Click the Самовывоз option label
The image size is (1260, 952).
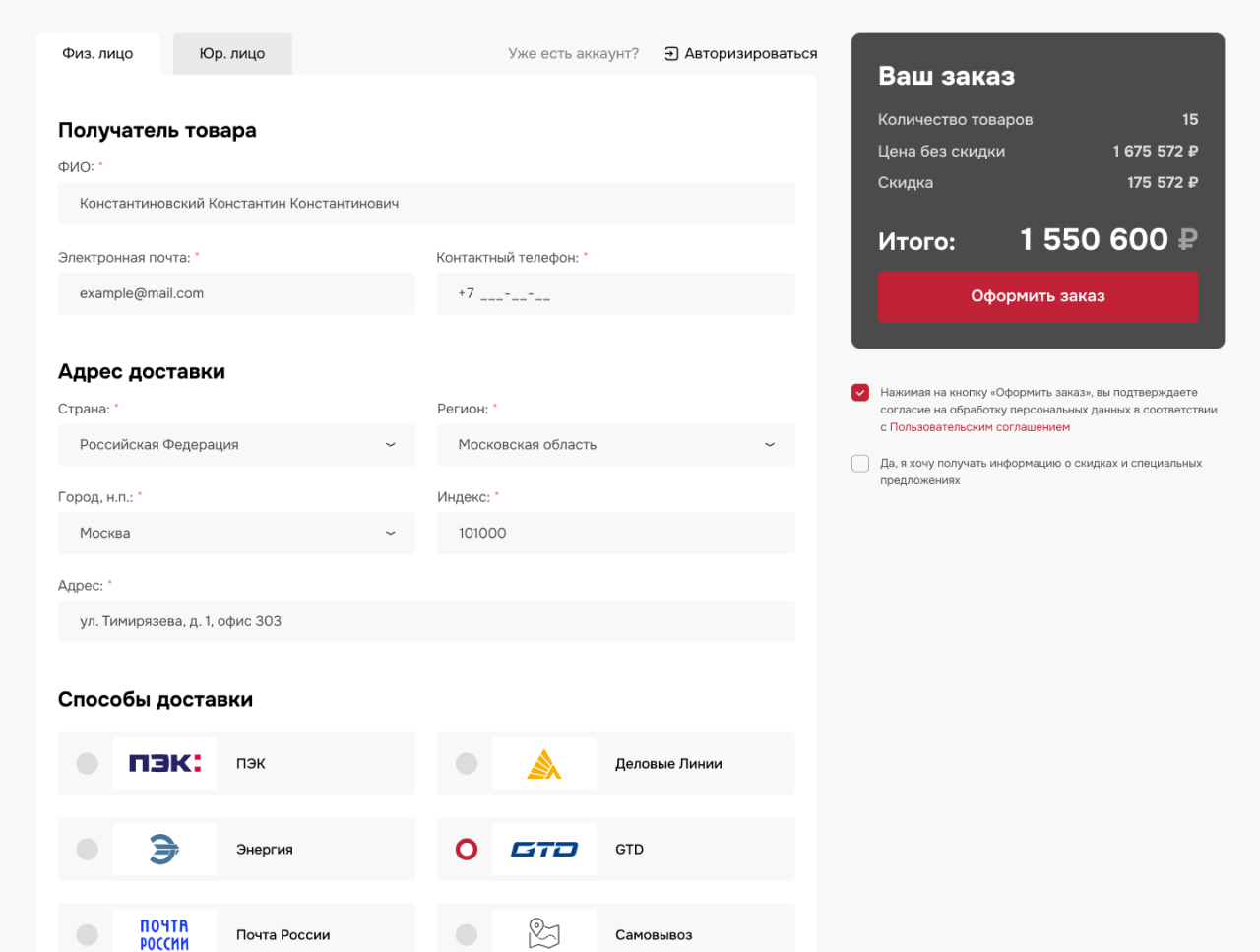pyautogui.click(x=654, y=934)
